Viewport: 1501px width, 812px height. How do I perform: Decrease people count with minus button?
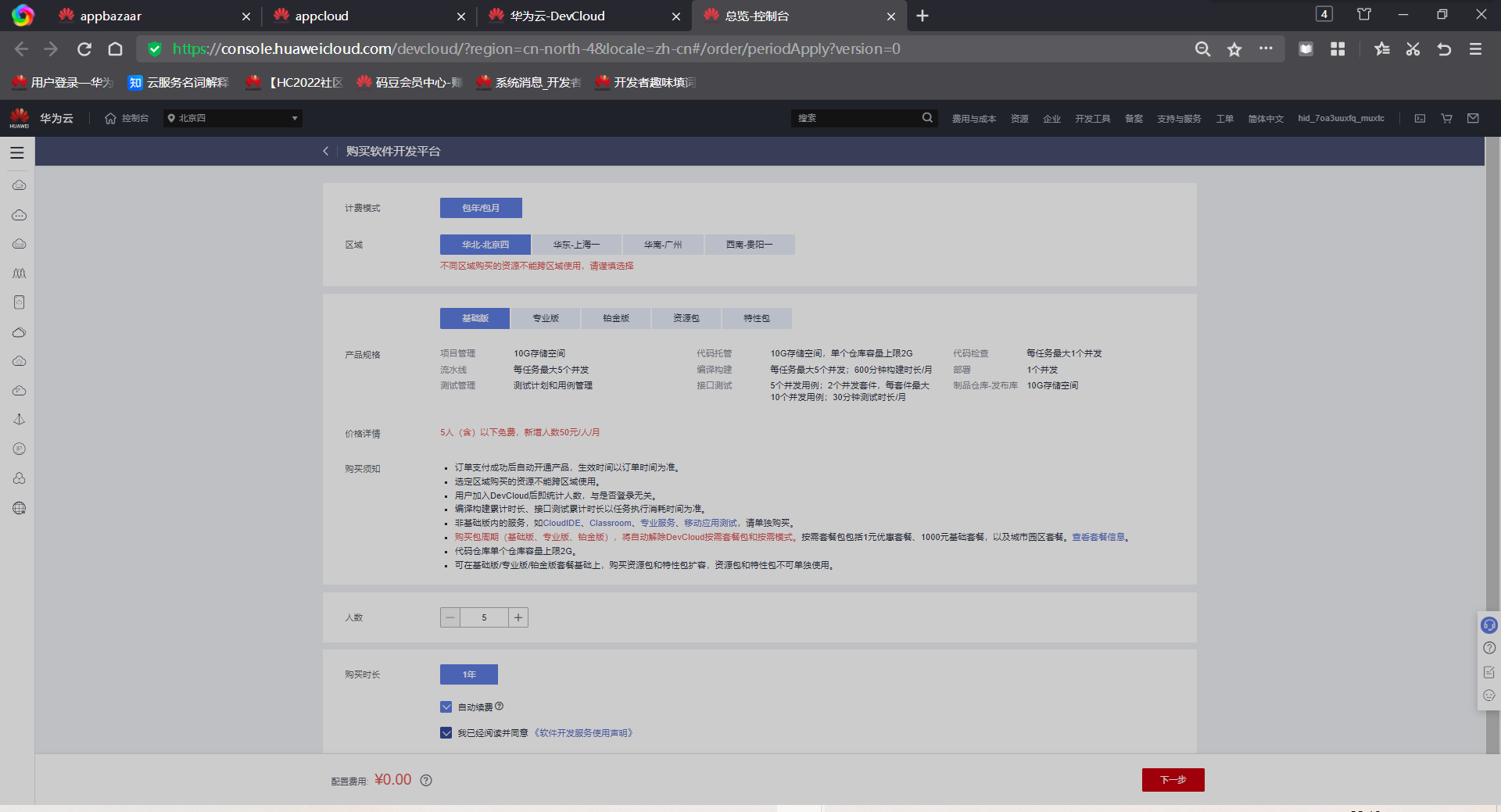[450, 617]
